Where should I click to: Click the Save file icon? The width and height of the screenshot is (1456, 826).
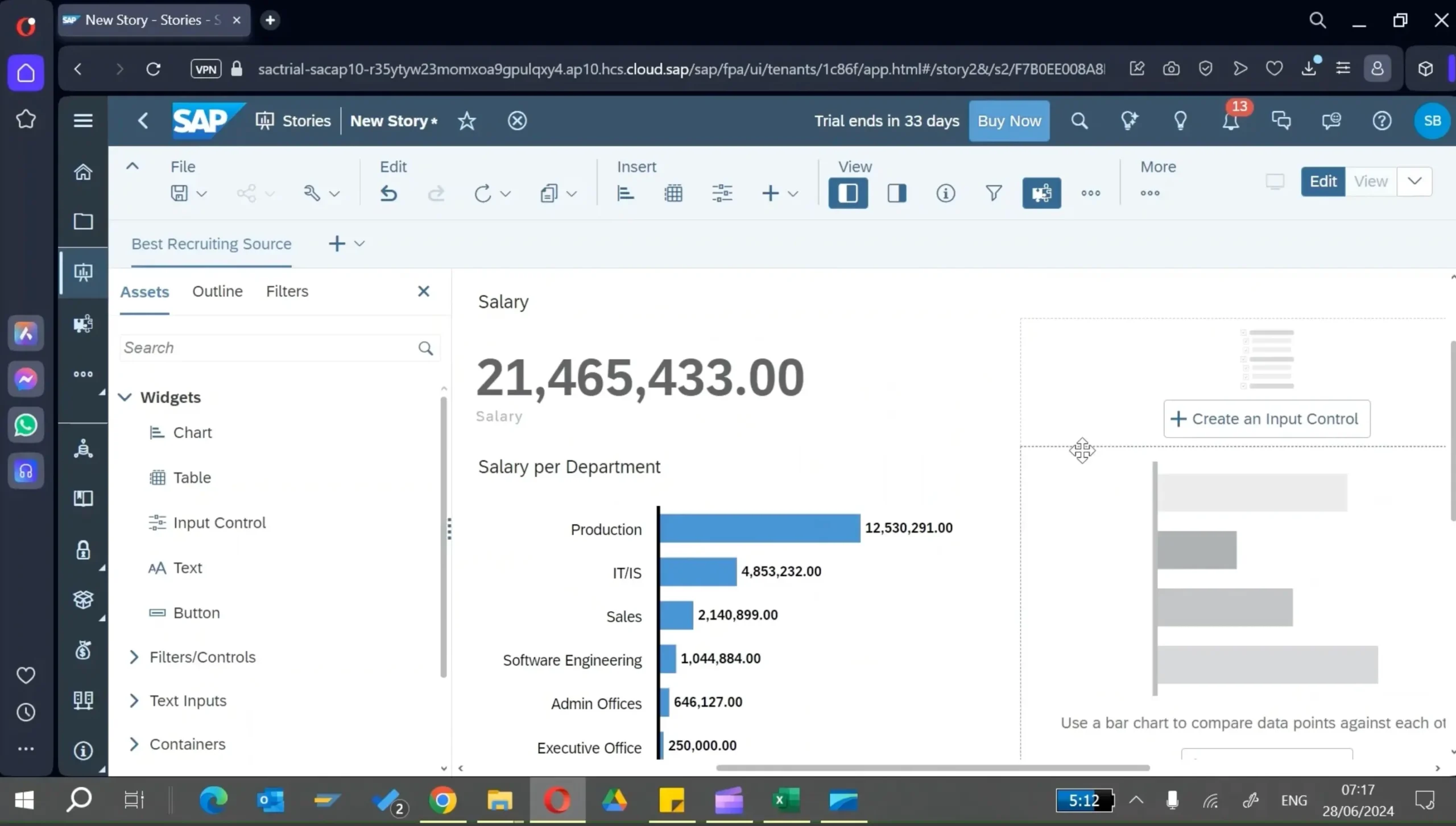coord(179,193)
